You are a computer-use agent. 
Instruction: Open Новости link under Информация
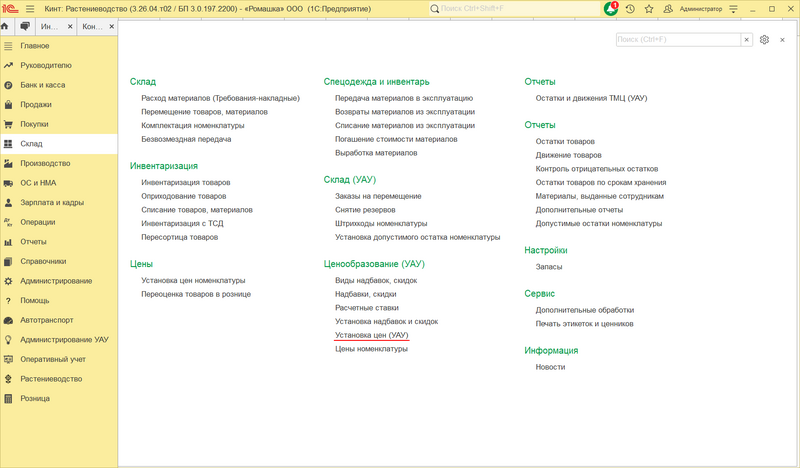click(551, 367)
